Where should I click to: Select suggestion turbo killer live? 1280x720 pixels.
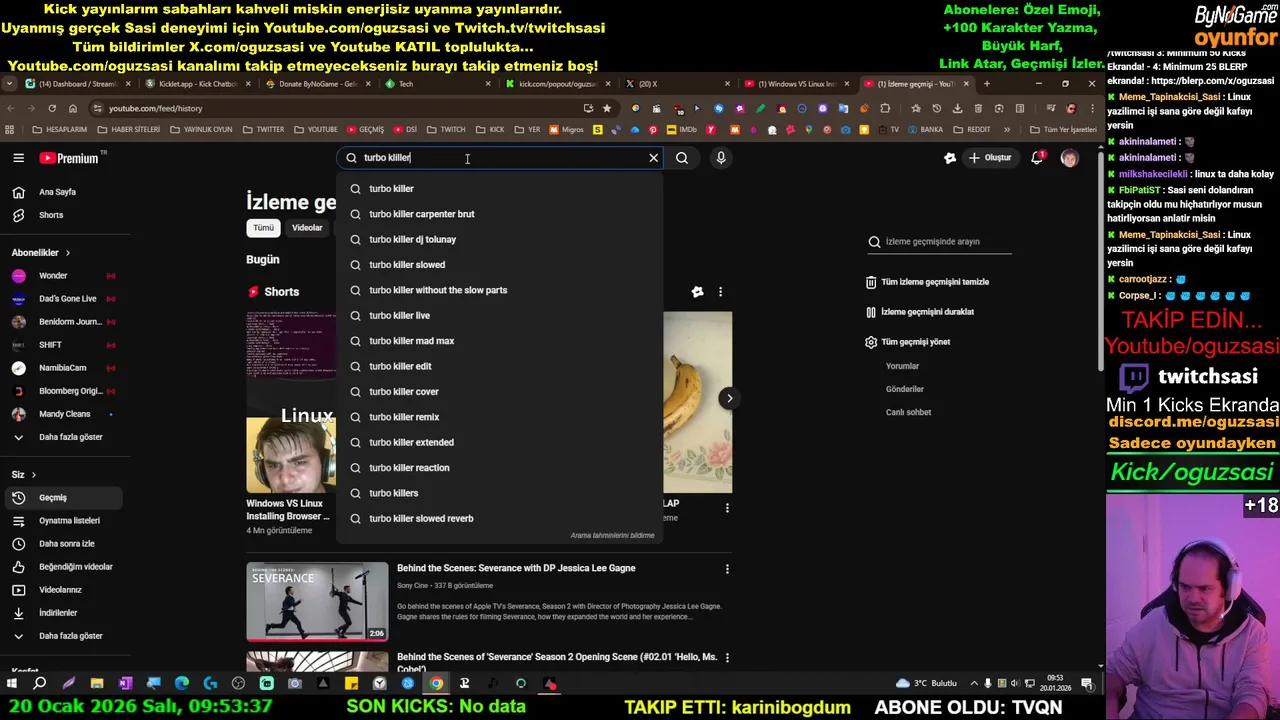(500, 316)
